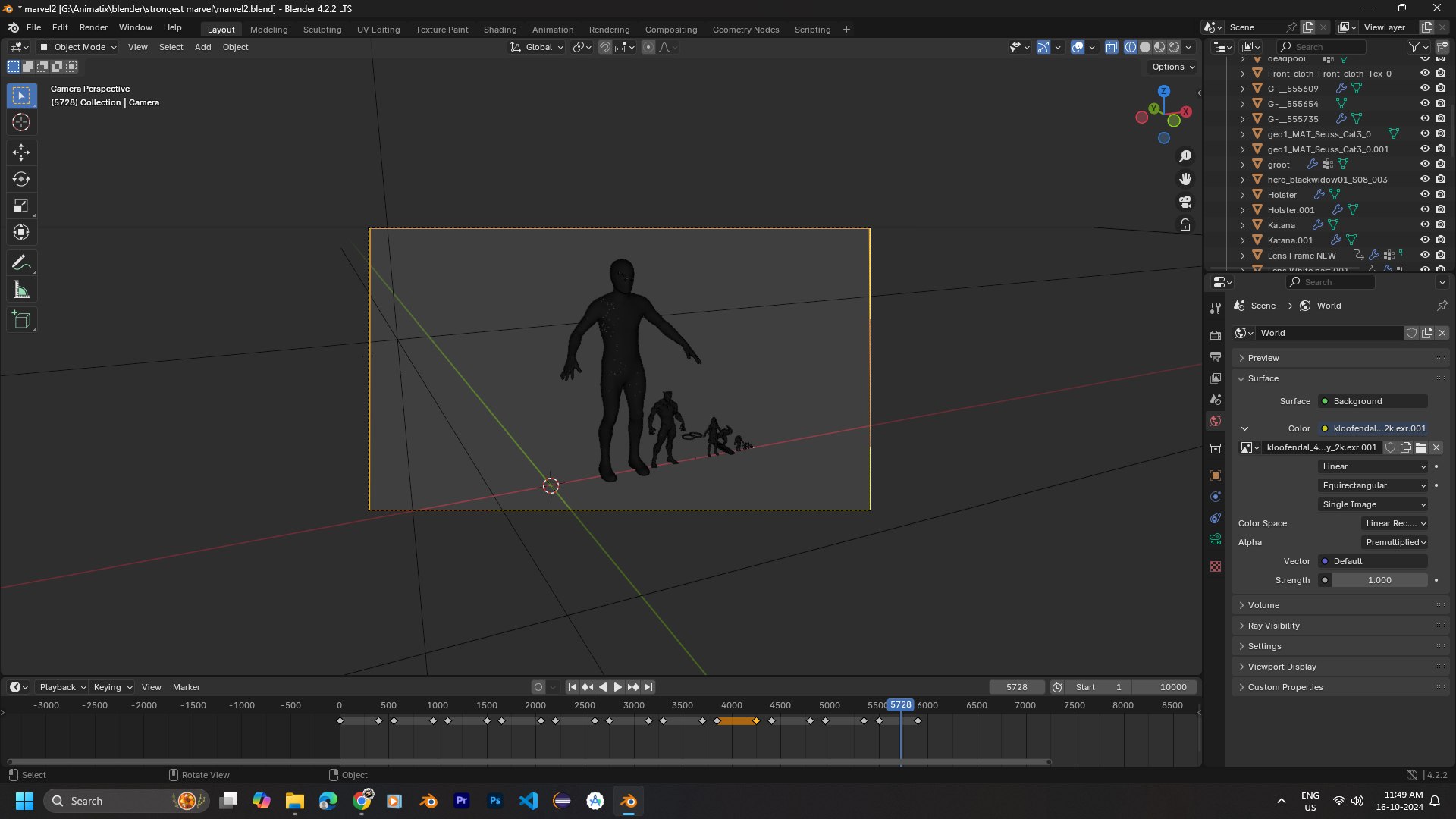Screen dimensions: 1456x819
Task: Select the Rotate tool
Action: 21,179
